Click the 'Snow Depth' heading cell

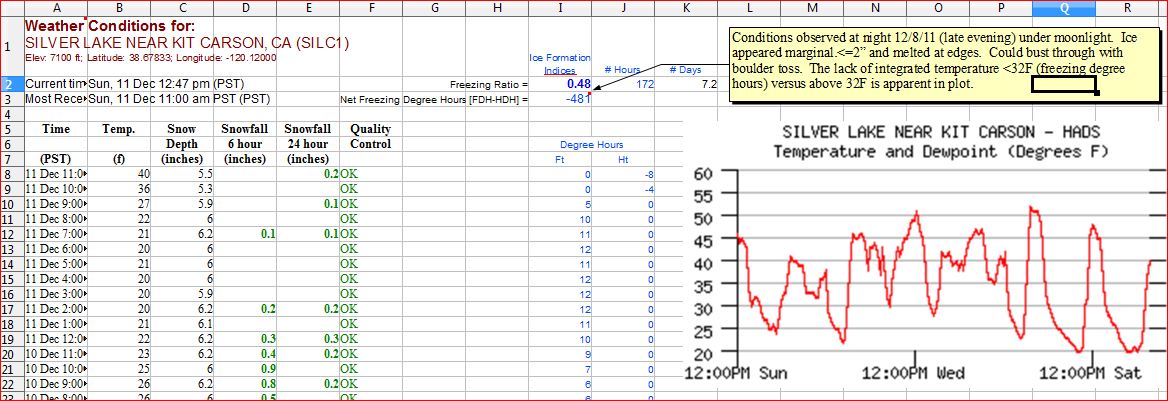(182, 136)
